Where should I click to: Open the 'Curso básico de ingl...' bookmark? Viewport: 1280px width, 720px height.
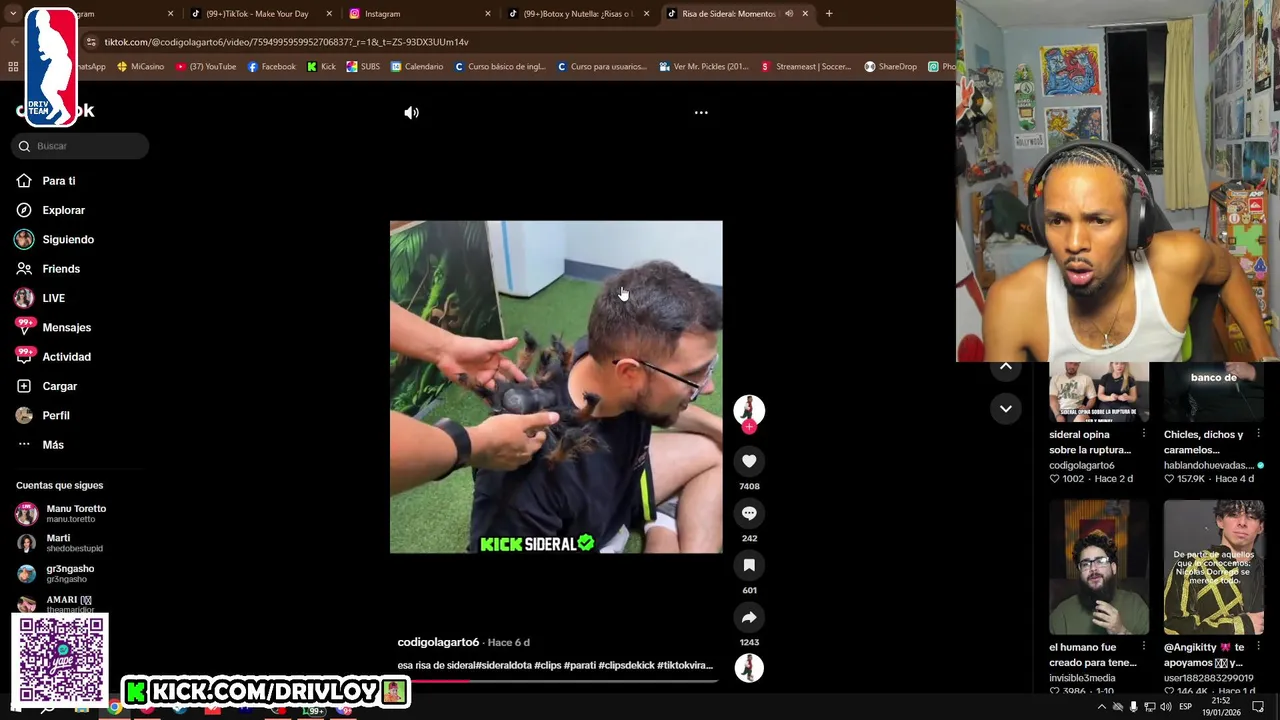pos(500,67)
